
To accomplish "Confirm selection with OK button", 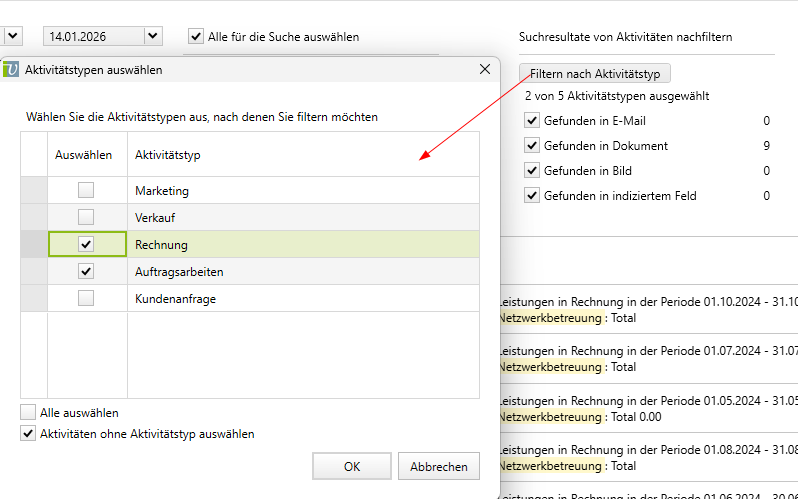I will [351, 466].
